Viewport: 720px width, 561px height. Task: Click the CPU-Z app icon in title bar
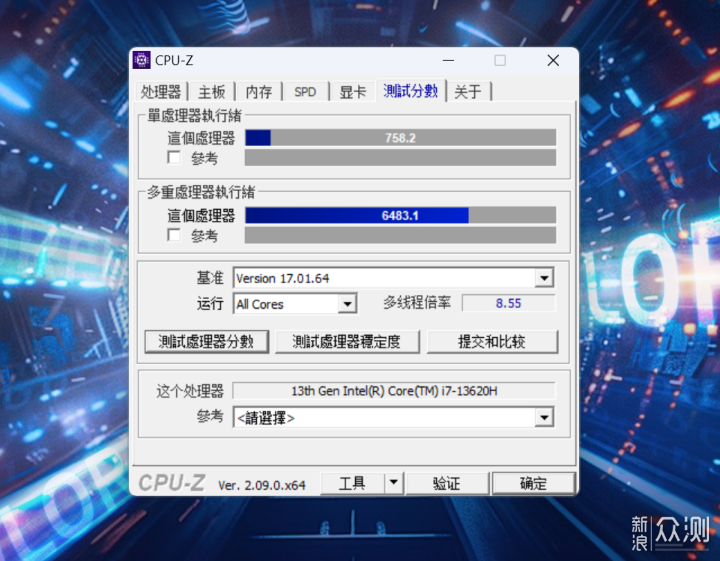(x=141, y=60)
